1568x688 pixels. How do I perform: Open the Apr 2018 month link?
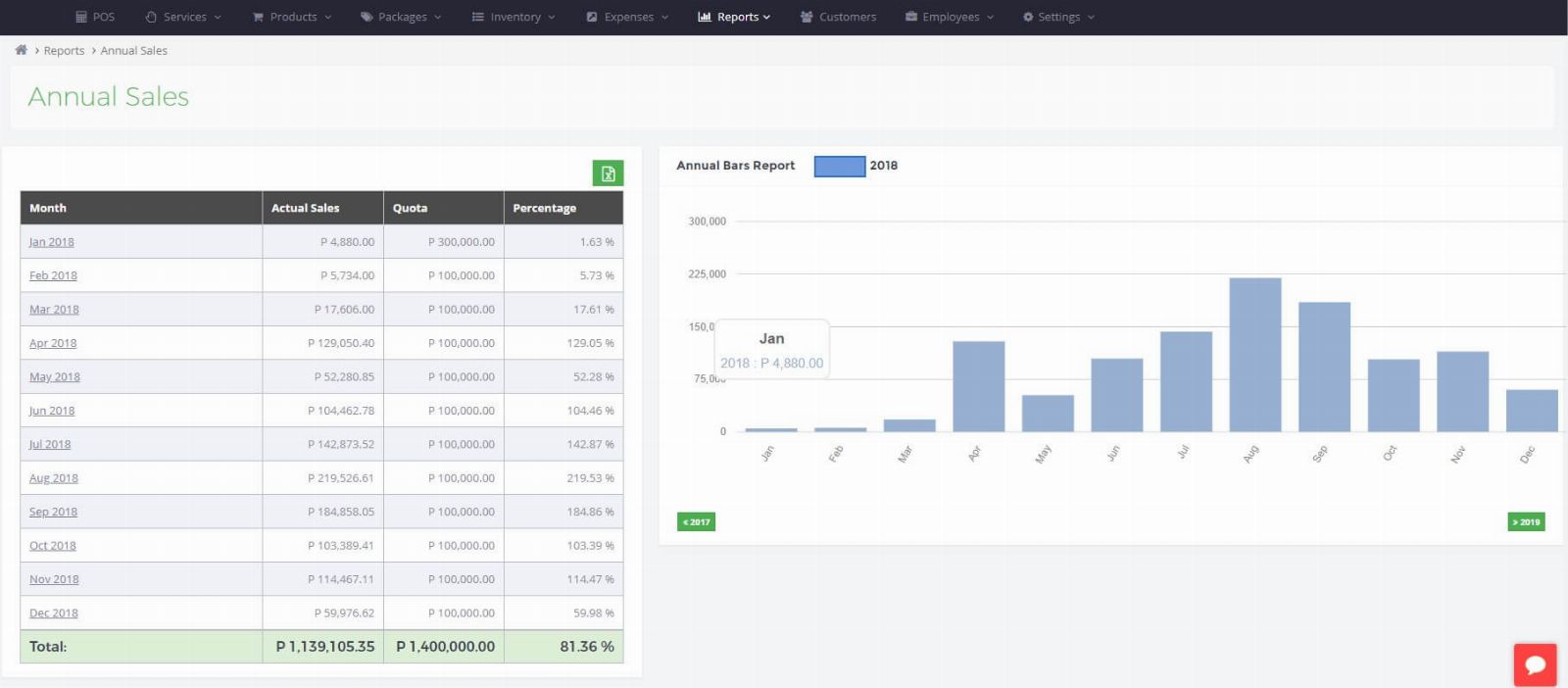click(x=53, y=343)
